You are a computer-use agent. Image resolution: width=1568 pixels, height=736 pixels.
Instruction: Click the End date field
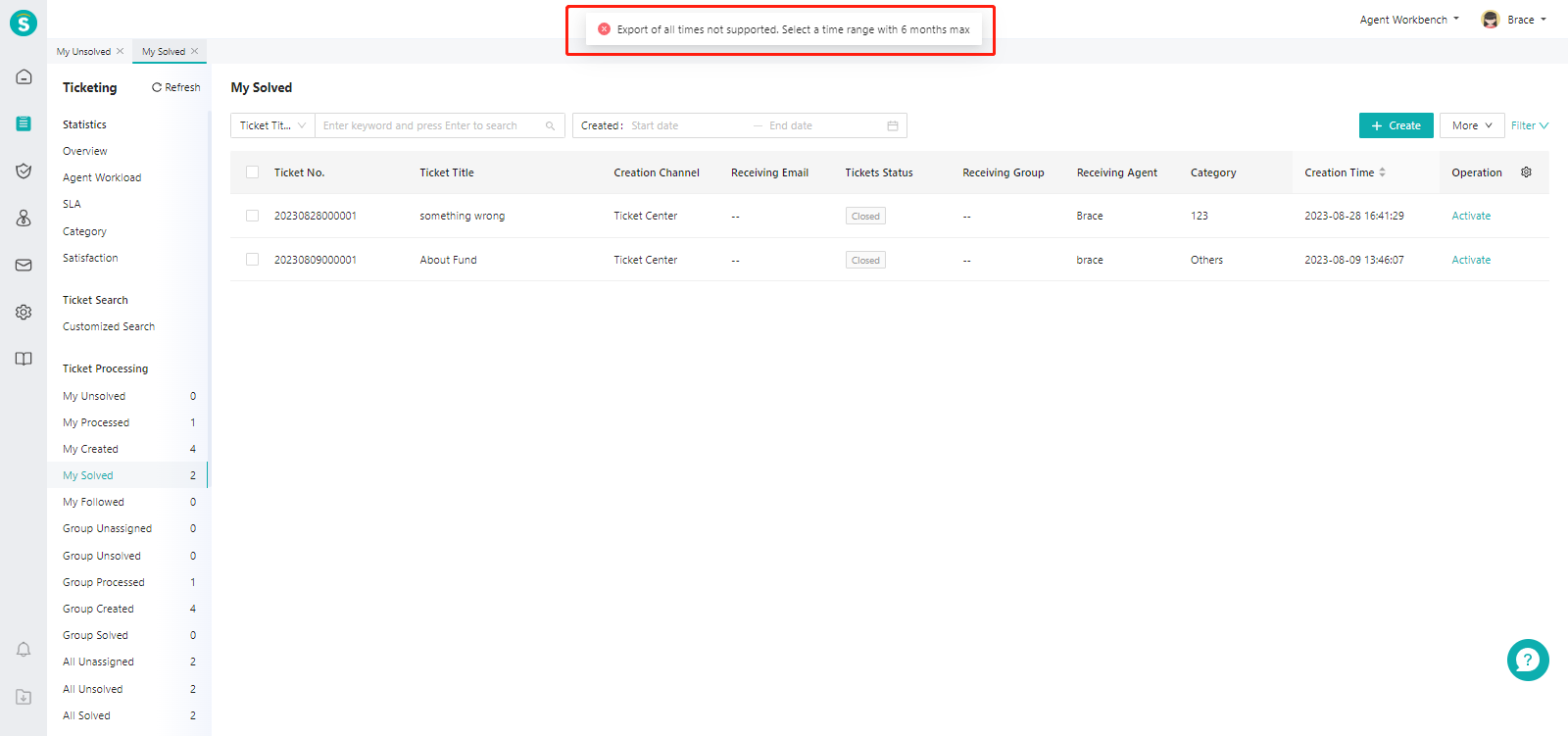tap(823, 125)
